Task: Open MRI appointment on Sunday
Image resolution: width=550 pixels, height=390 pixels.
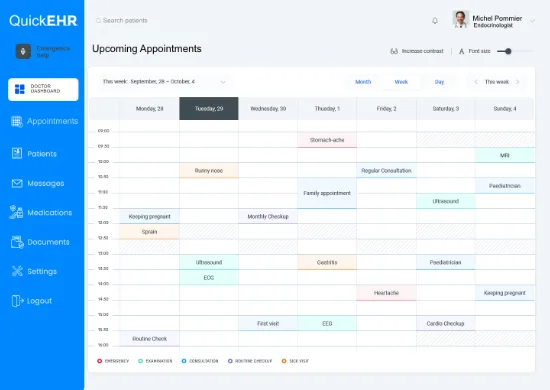Action: (505, 155)
